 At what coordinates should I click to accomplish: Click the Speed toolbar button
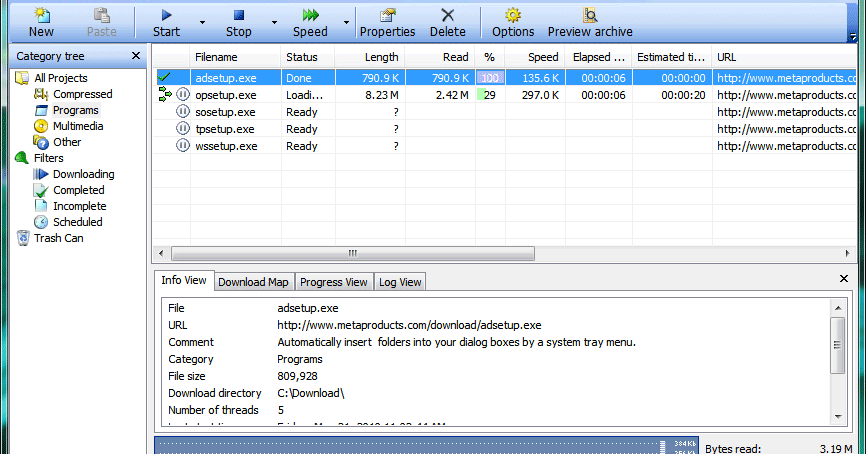[x=310, y=23]
